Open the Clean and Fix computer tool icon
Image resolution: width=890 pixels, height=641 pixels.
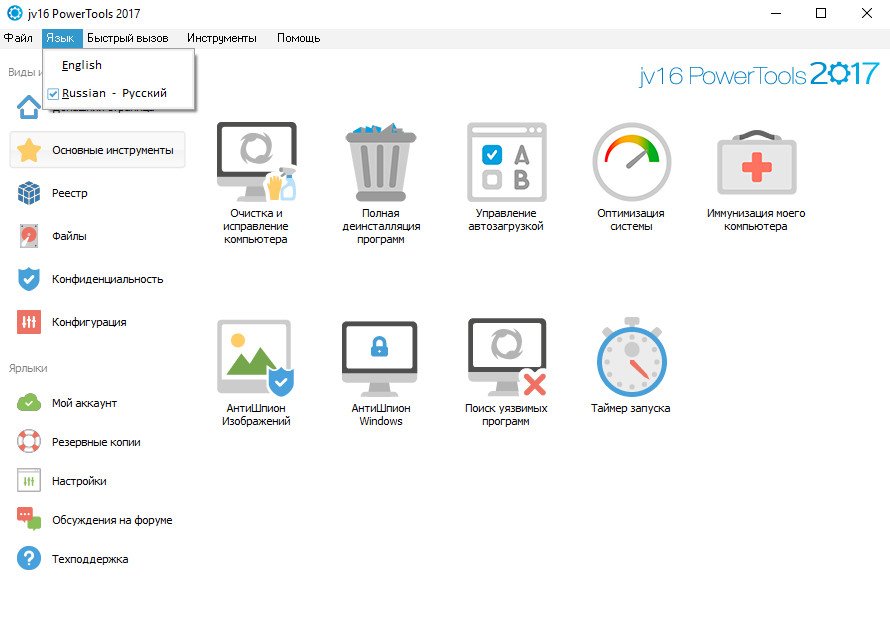pyautogui.click(x=257, y=161)
